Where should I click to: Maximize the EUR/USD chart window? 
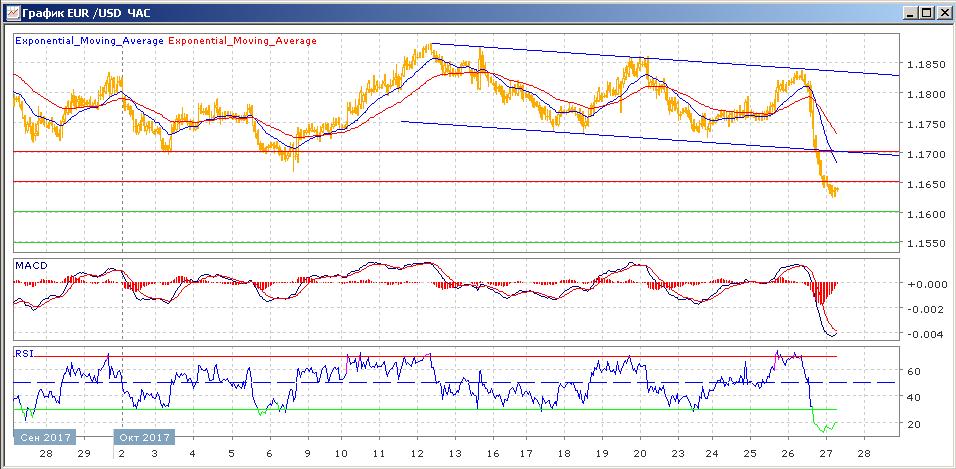coord(927,12)
